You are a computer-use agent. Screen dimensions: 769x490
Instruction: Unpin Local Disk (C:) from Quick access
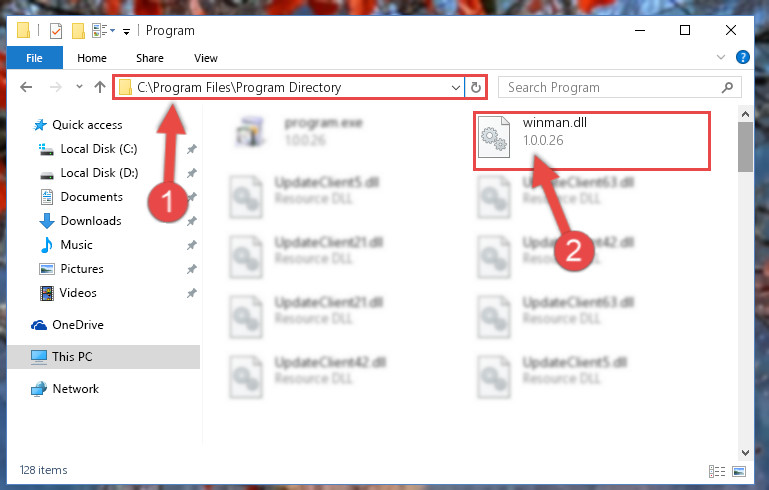[192, 149]
